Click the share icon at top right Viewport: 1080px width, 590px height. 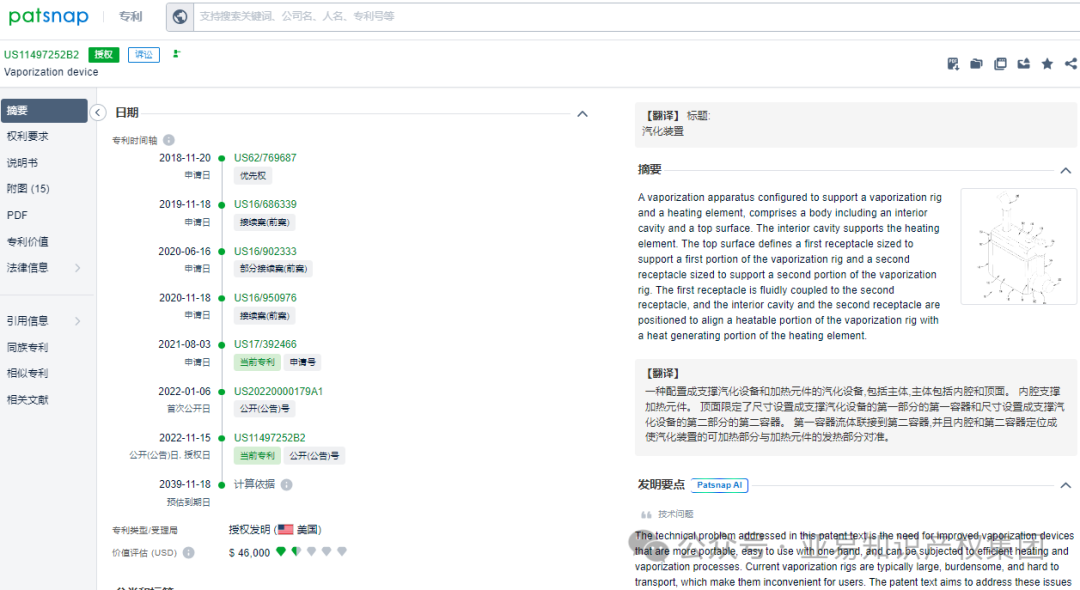1070,63
